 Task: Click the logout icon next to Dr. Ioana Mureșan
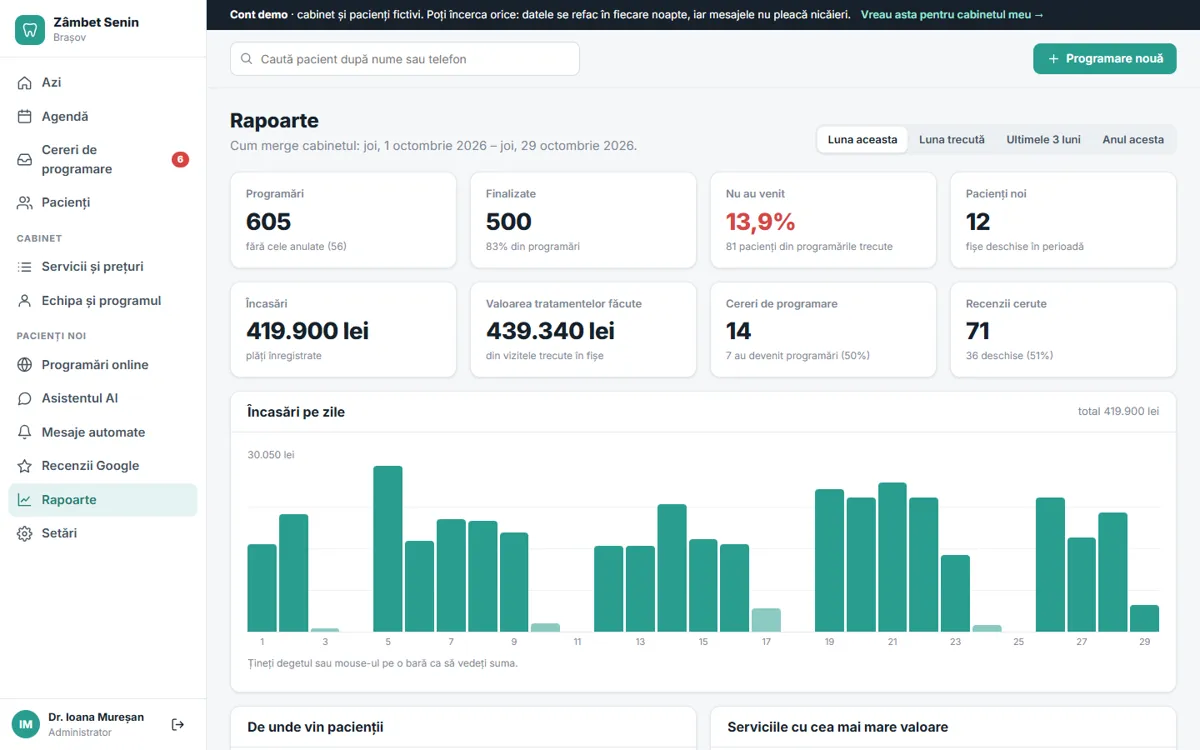click(178, 724)
